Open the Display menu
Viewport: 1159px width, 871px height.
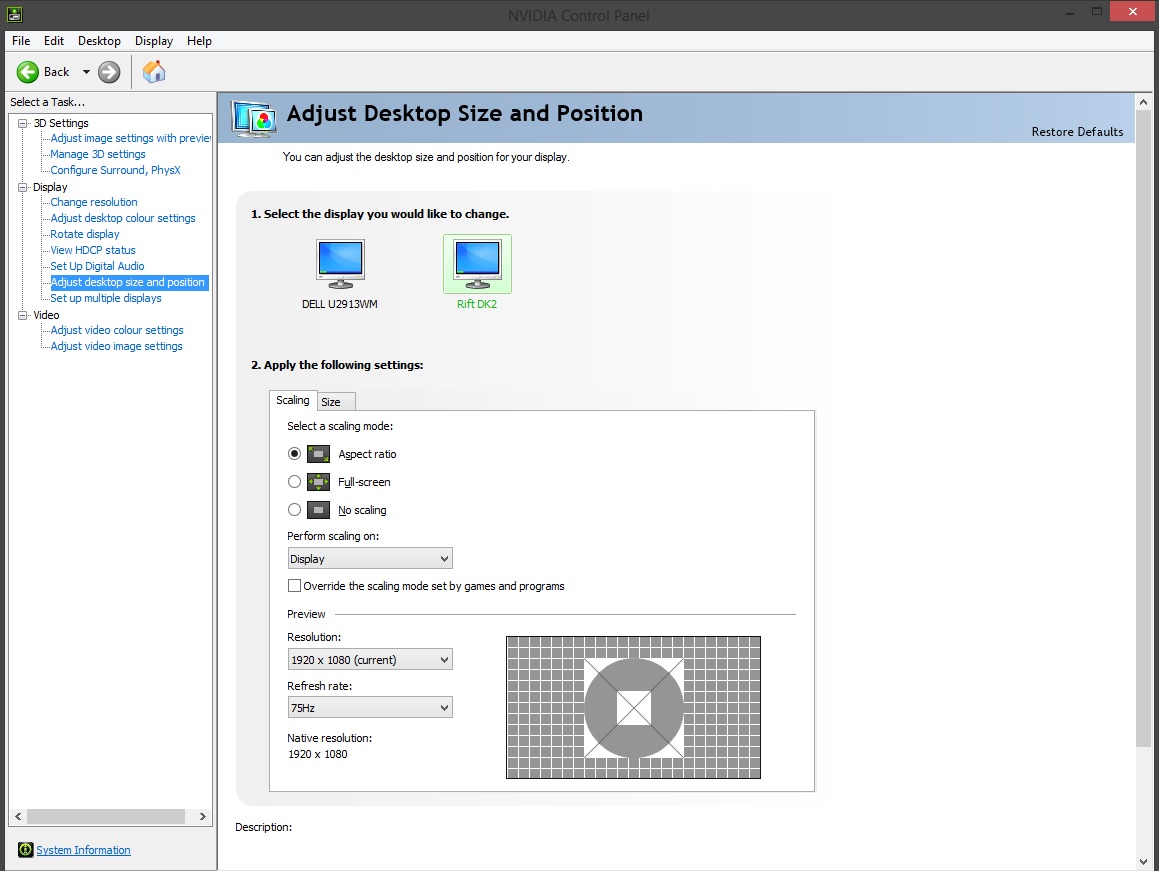[154, 41]
